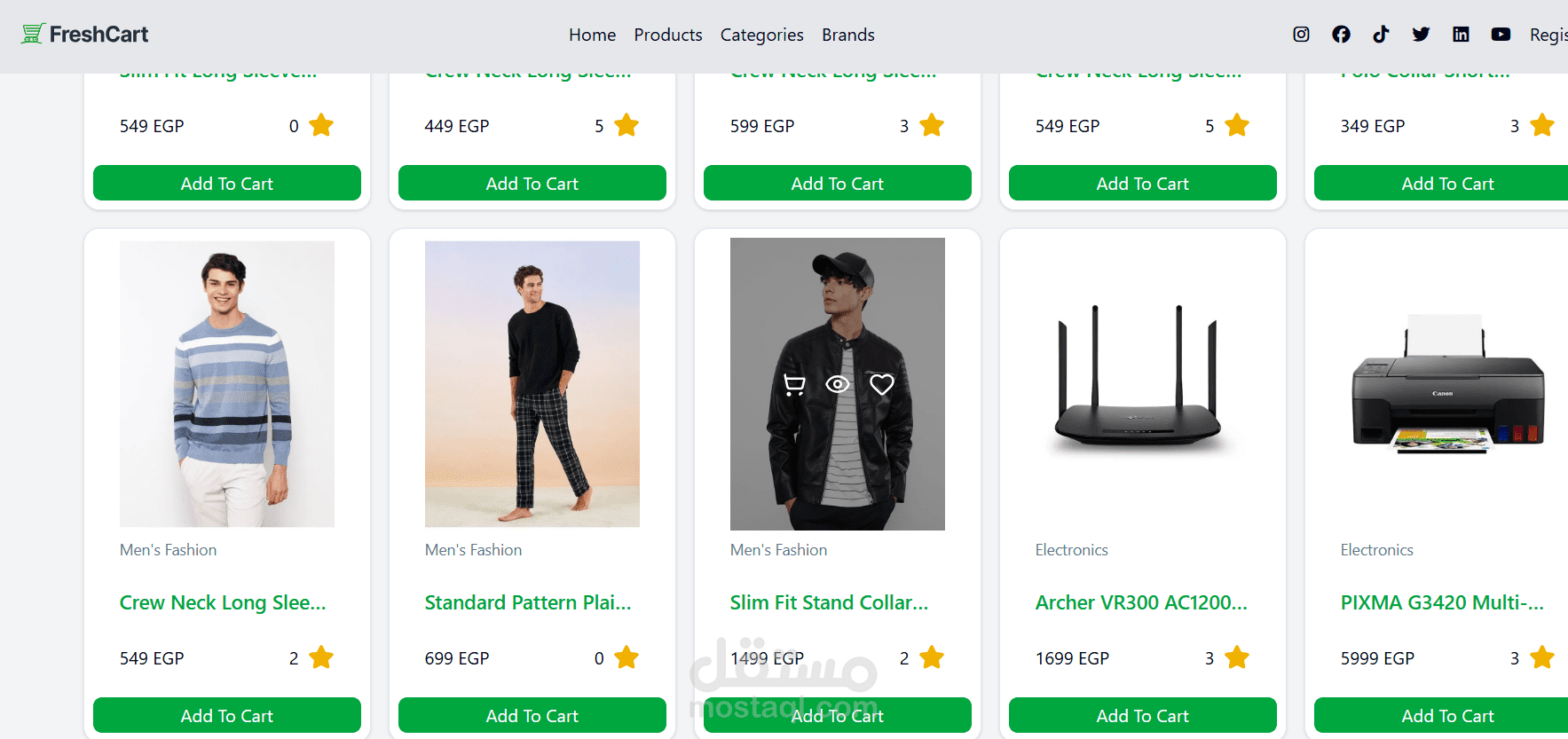
Task: Open the Categories menu item
Action: 761,35
